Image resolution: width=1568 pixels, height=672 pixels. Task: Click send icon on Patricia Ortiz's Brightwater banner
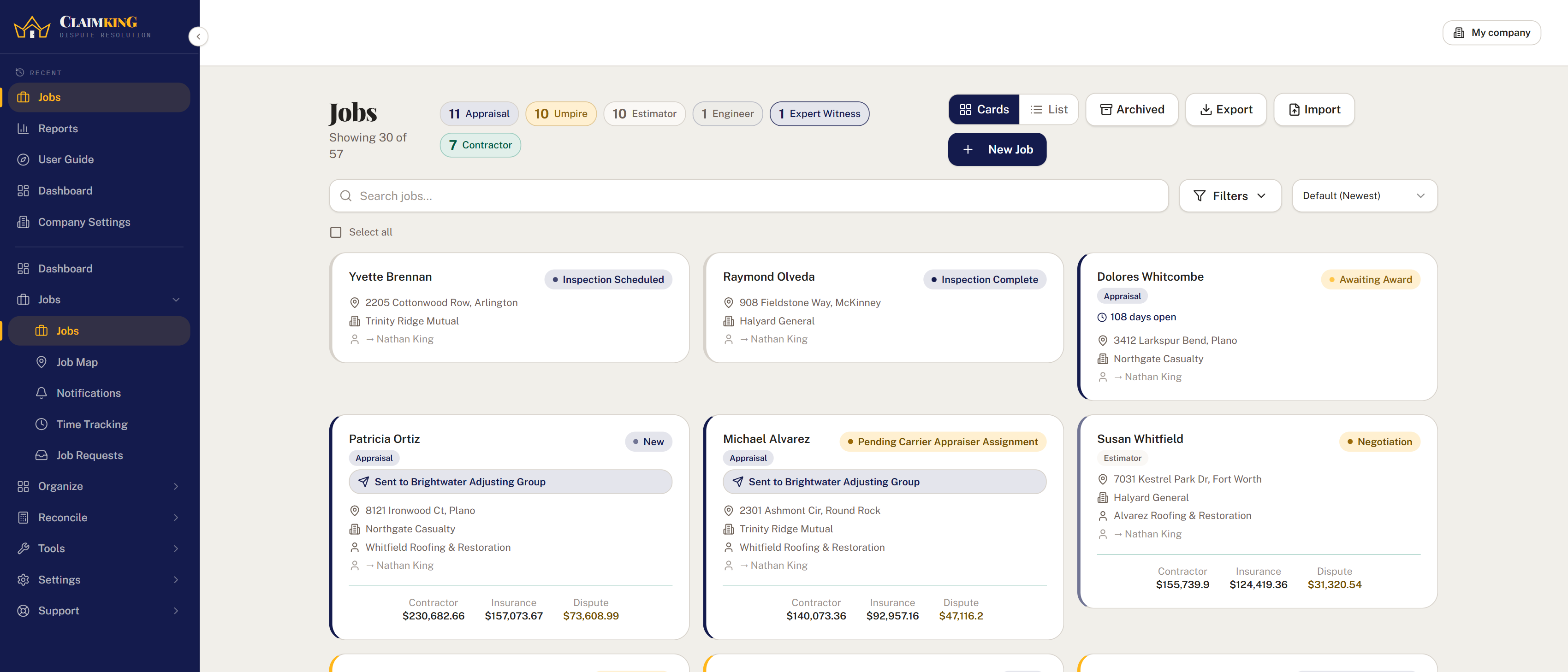(x=363, y=482)
